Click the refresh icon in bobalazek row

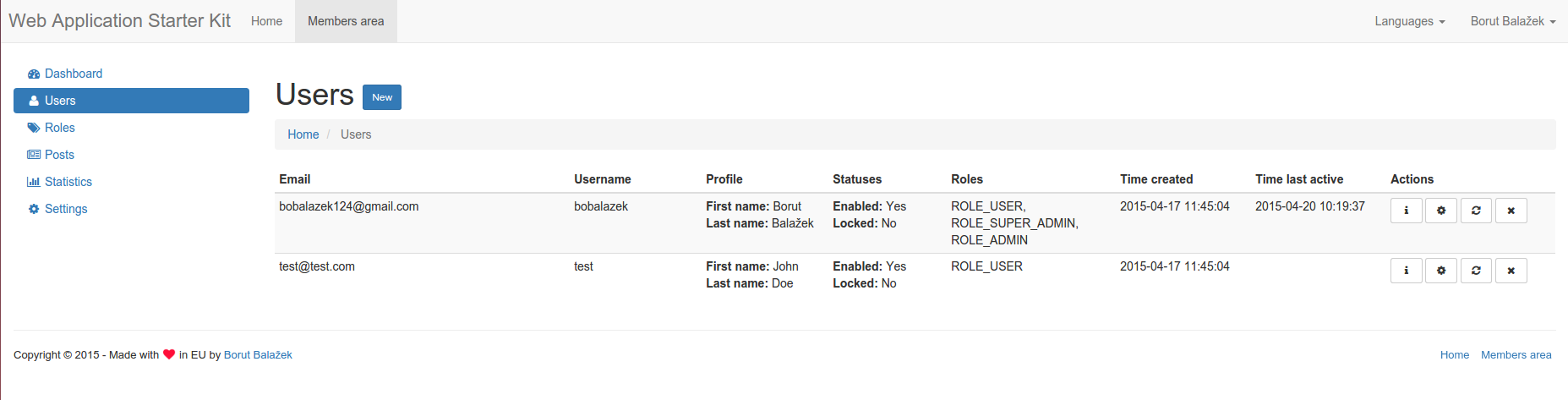pyautogui.click(x=1476, y=211)
